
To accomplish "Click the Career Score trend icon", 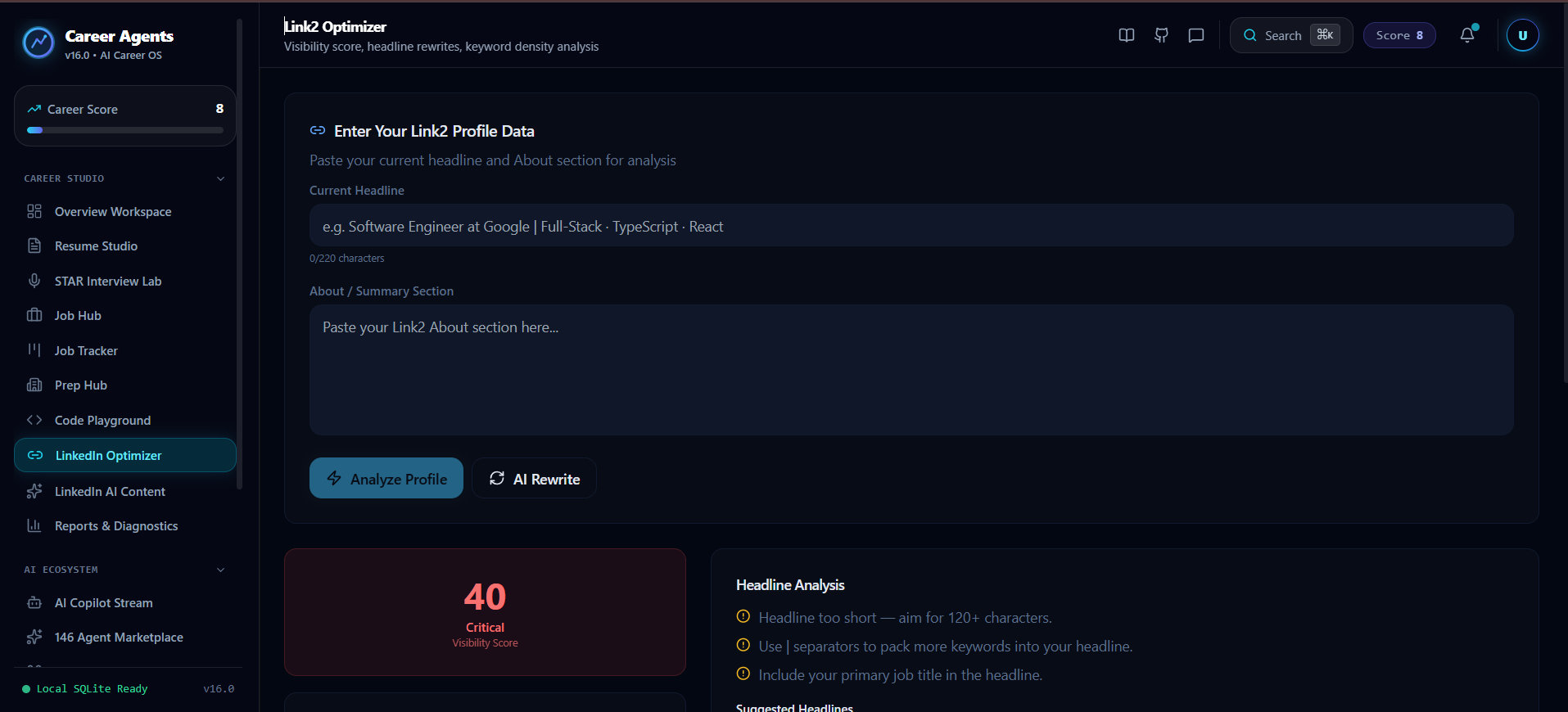I will (34, 109).
